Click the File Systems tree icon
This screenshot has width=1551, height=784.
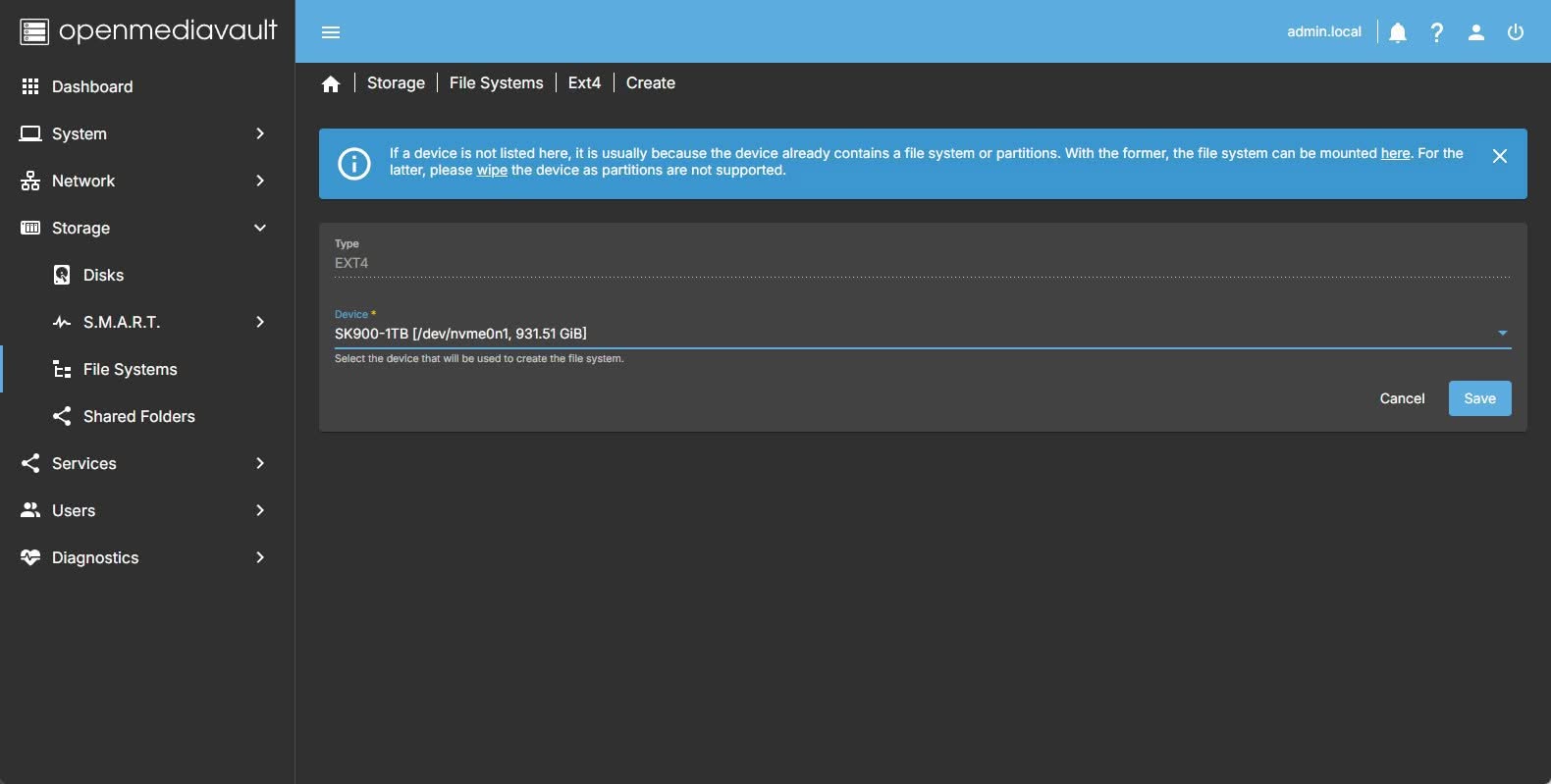coord(62,369)
